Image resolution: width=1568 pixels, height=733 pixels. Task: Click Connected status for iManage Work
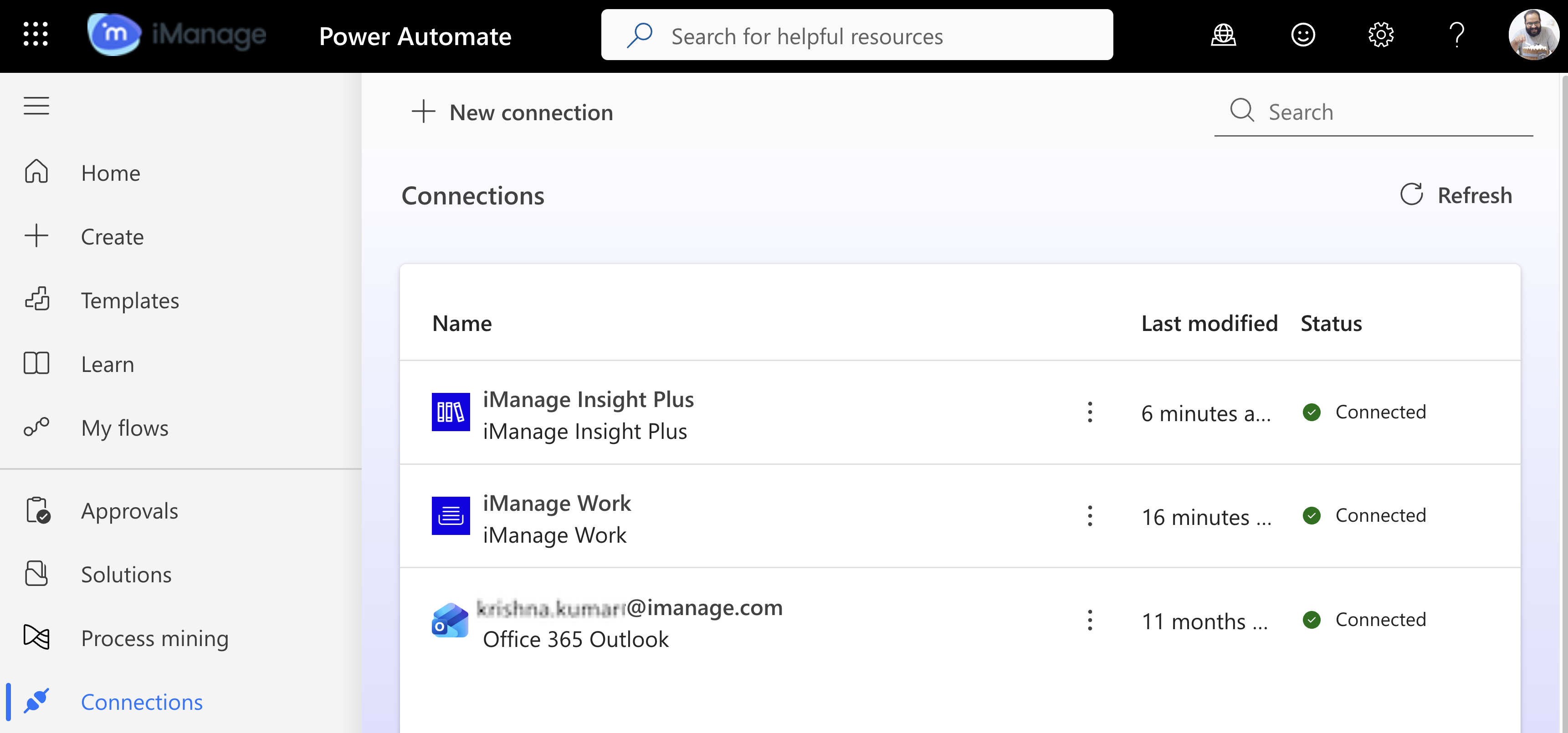[1380, 515]
